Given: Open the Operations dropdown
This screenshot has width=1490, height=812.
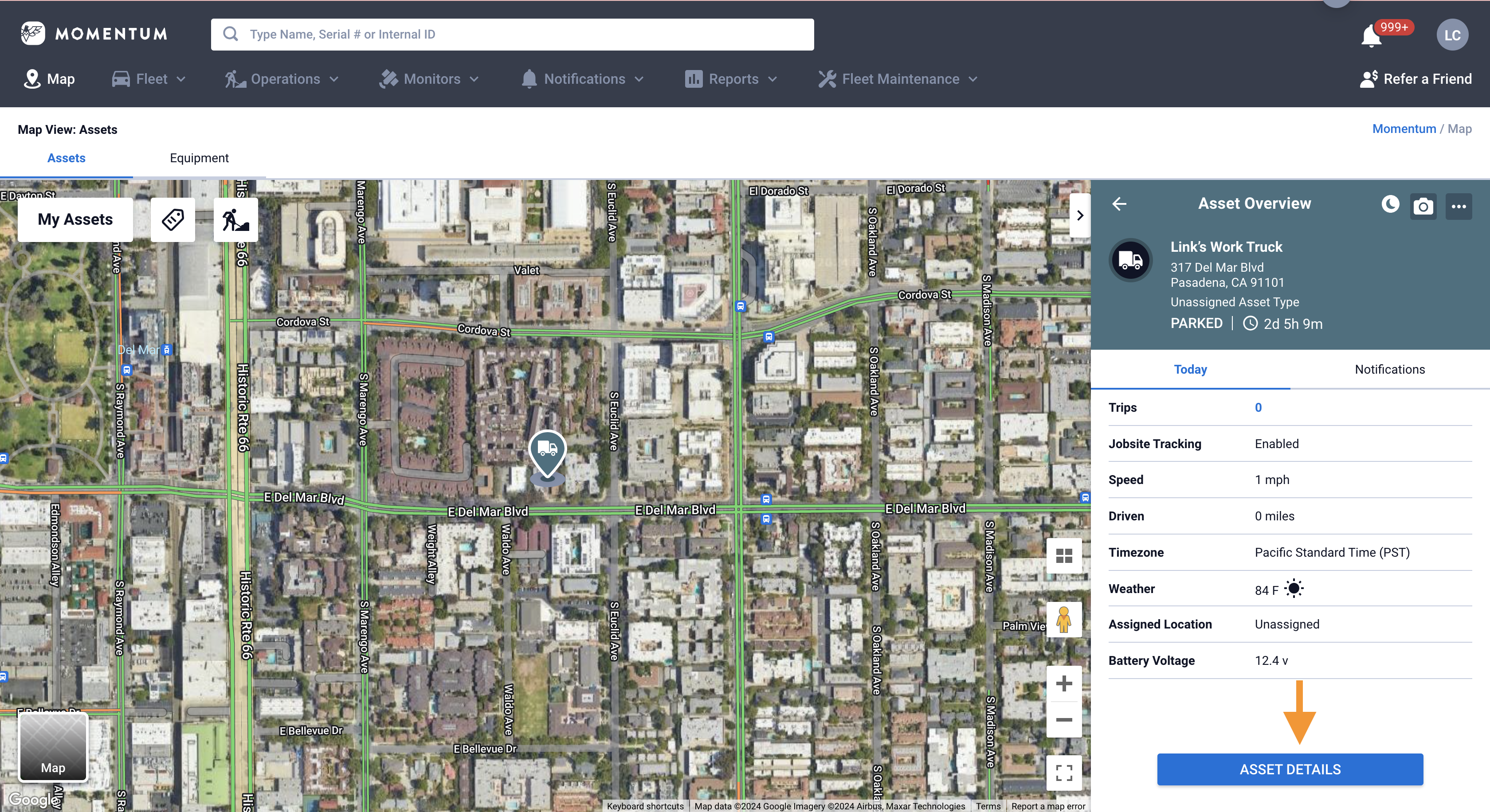Looking at the screenshot, I should pyautogui.click(x=283, y=79).
